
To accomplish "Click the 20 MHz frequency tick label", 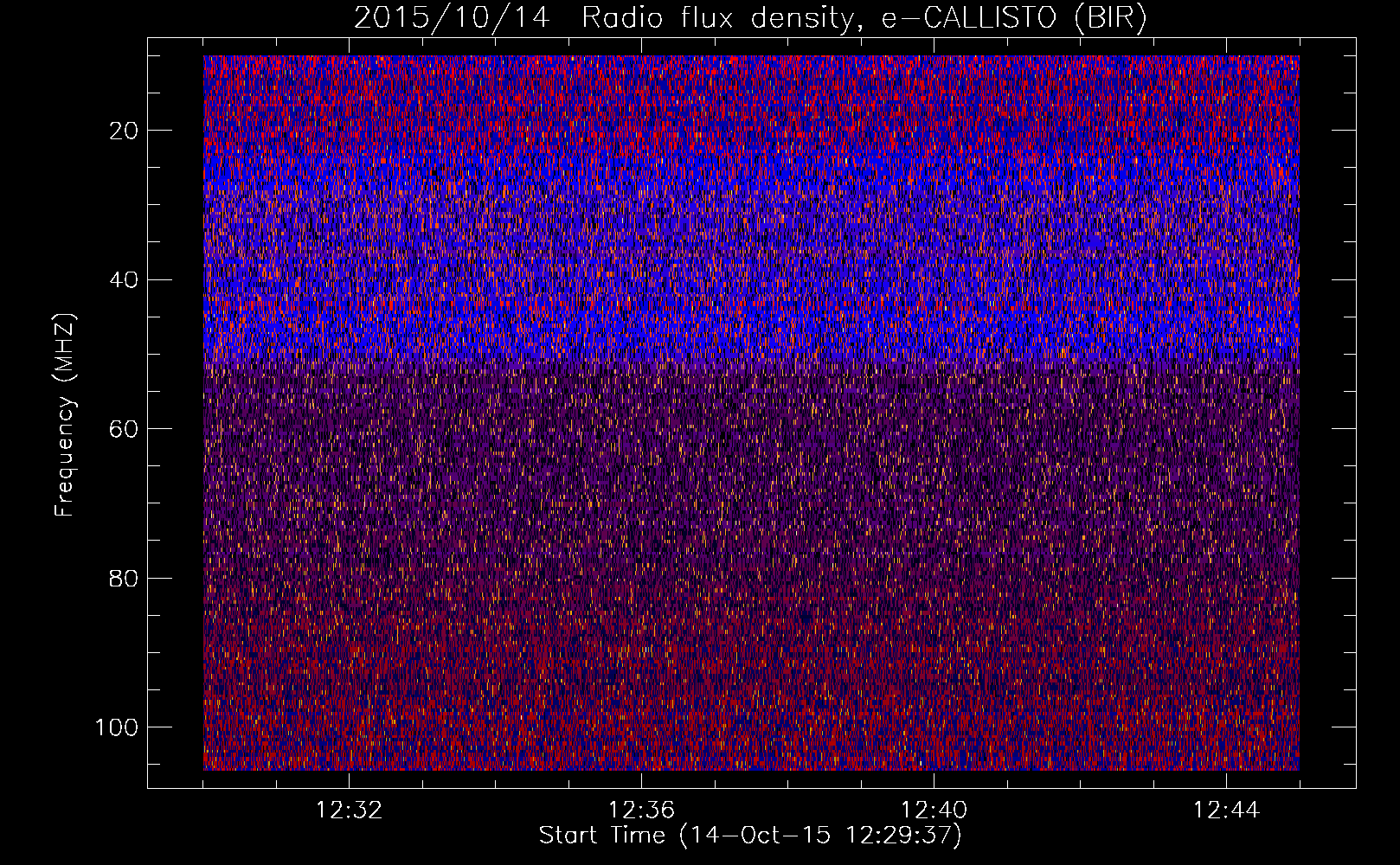I will [125, 131].
